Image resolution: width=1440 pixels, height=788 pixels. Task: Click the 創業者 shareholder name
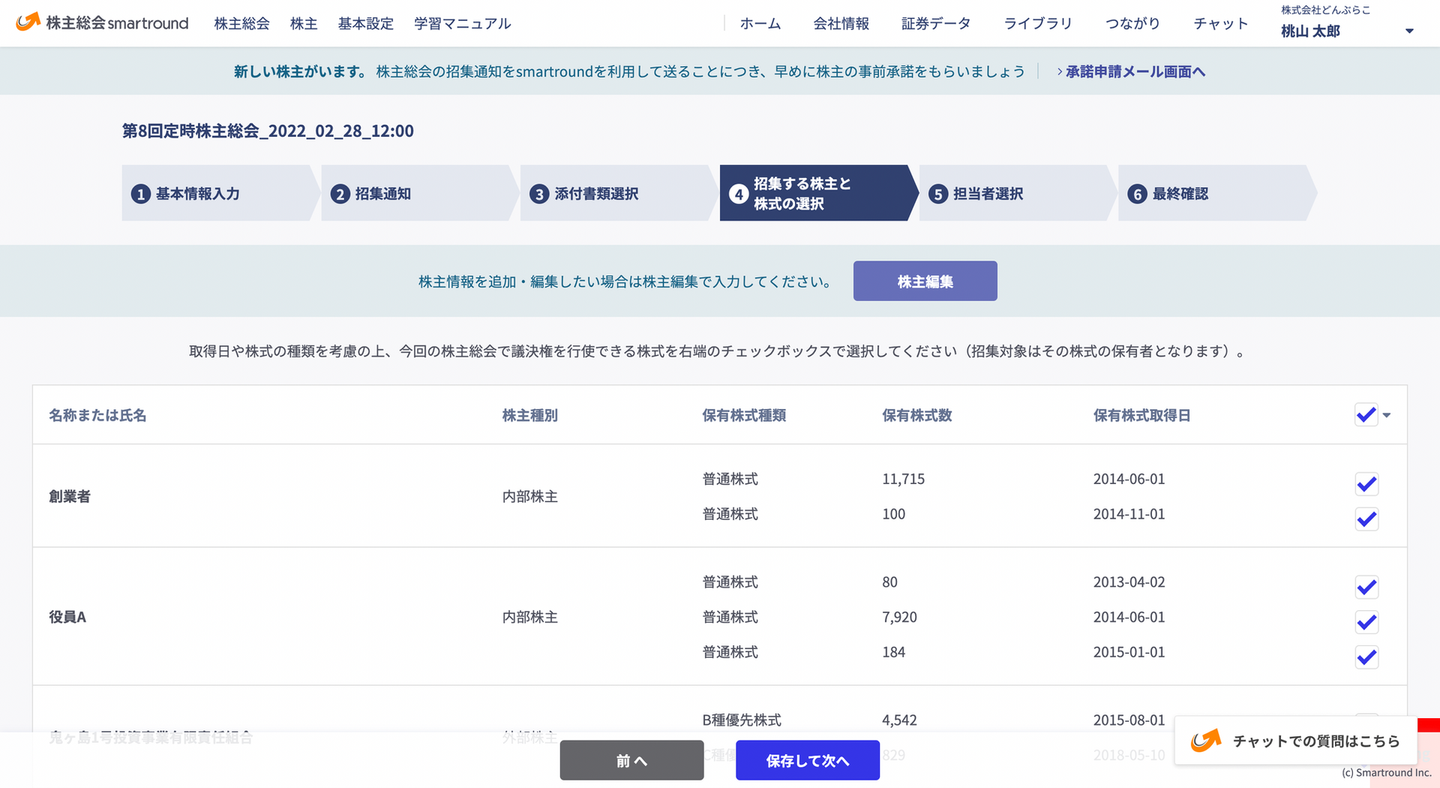[x=70, y=496]
